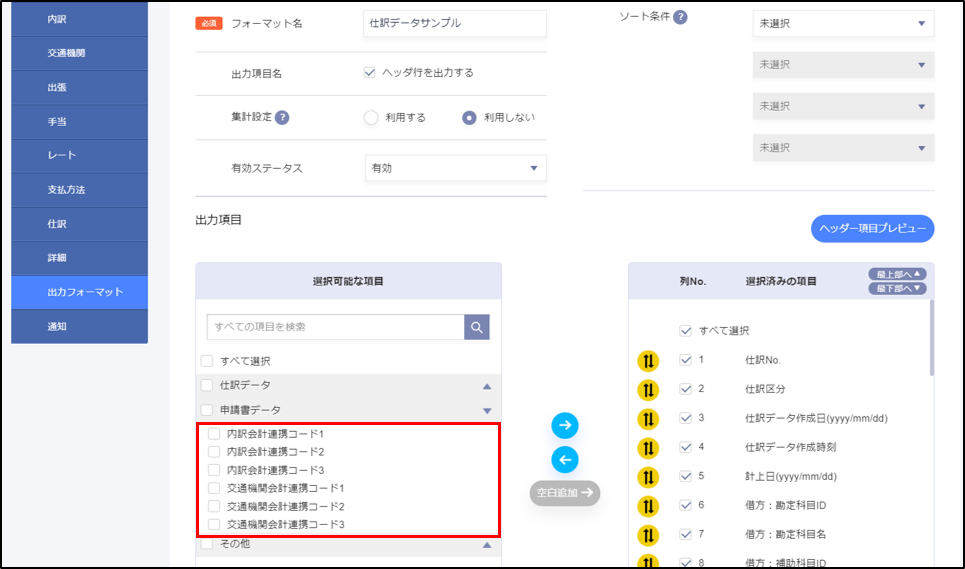Click the reorder icon beside 計上日(yyyy/mm/dd)

(648, 477)
